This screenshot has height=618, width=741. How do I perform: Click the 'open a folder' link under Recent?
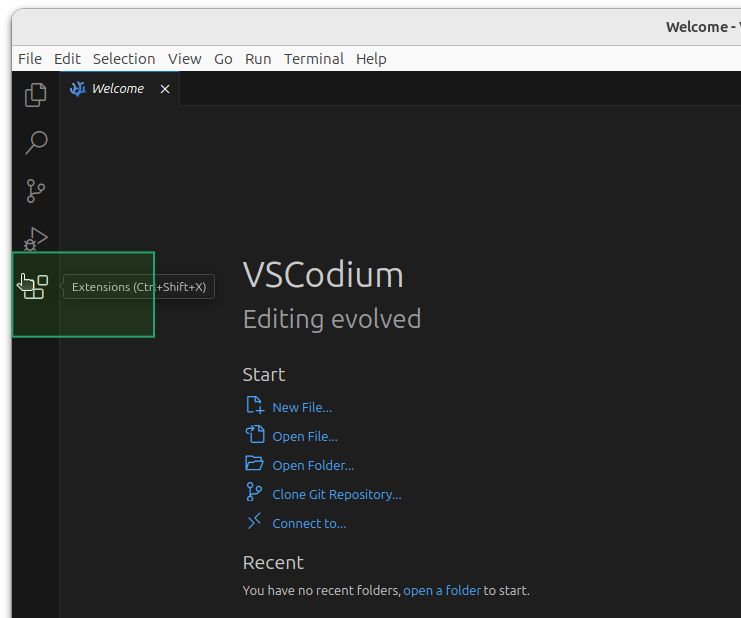pos(441,590)
